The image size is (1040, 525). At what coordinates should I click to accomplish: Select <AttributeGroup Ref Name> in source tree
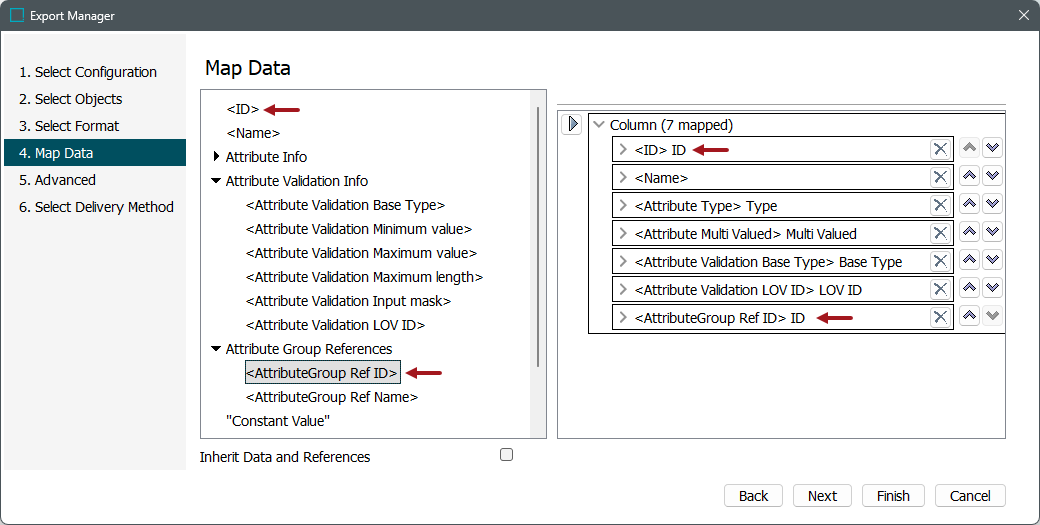pos(331,397)
